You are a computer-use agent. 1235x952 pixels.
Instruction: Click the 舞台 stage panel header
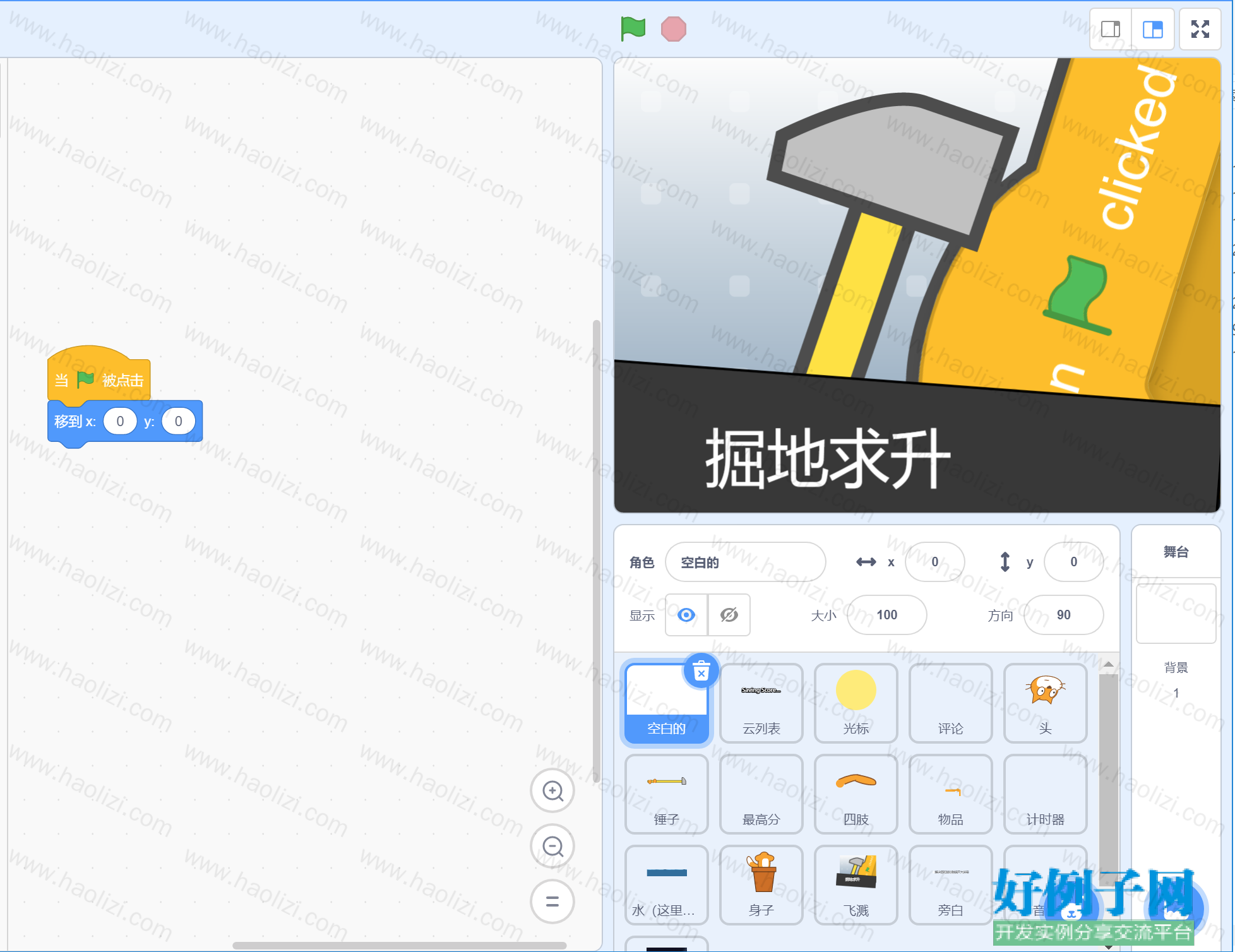coord(1176,552)
